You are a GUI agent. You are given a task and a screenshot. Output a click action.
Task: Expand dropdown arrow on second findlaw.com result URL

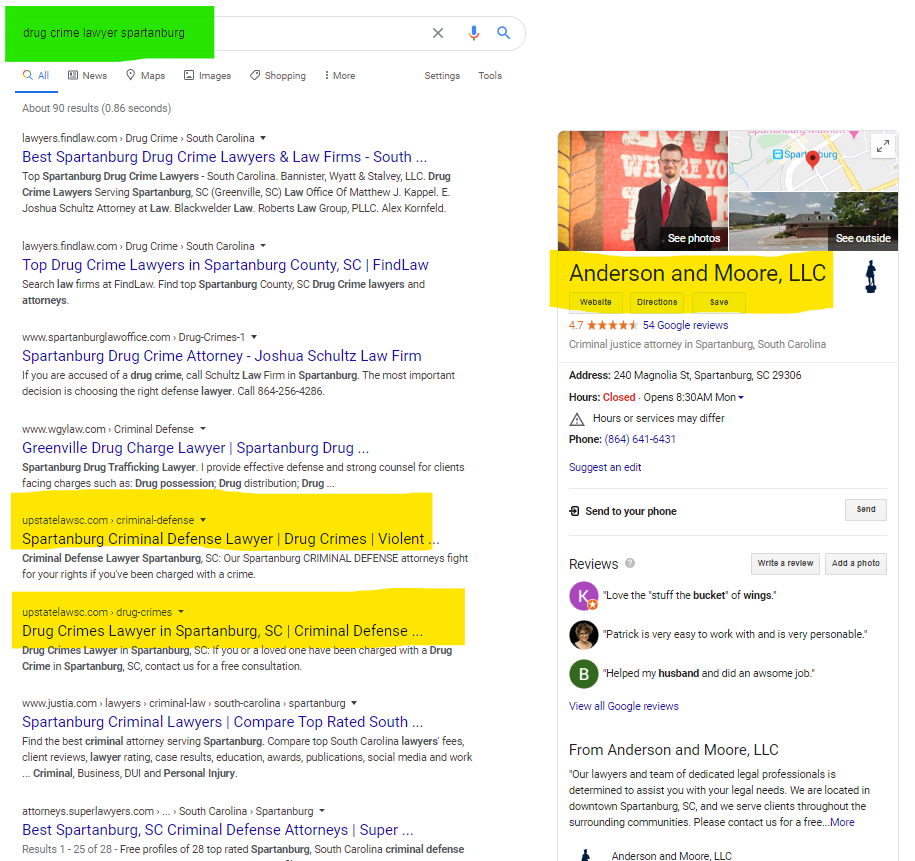(263, 246)
